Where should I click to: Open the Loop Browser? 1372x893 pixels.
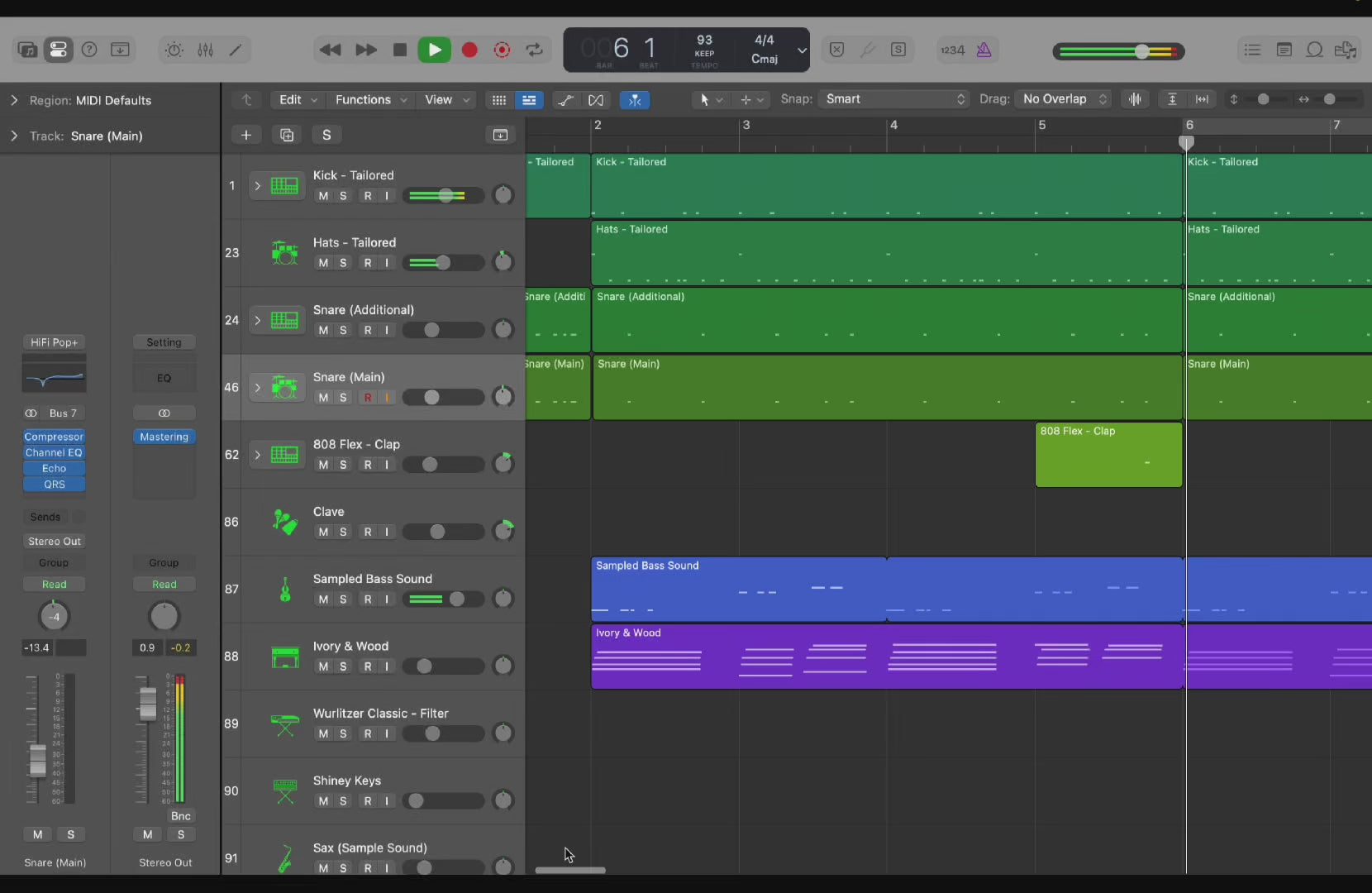tap(1314, 50)
